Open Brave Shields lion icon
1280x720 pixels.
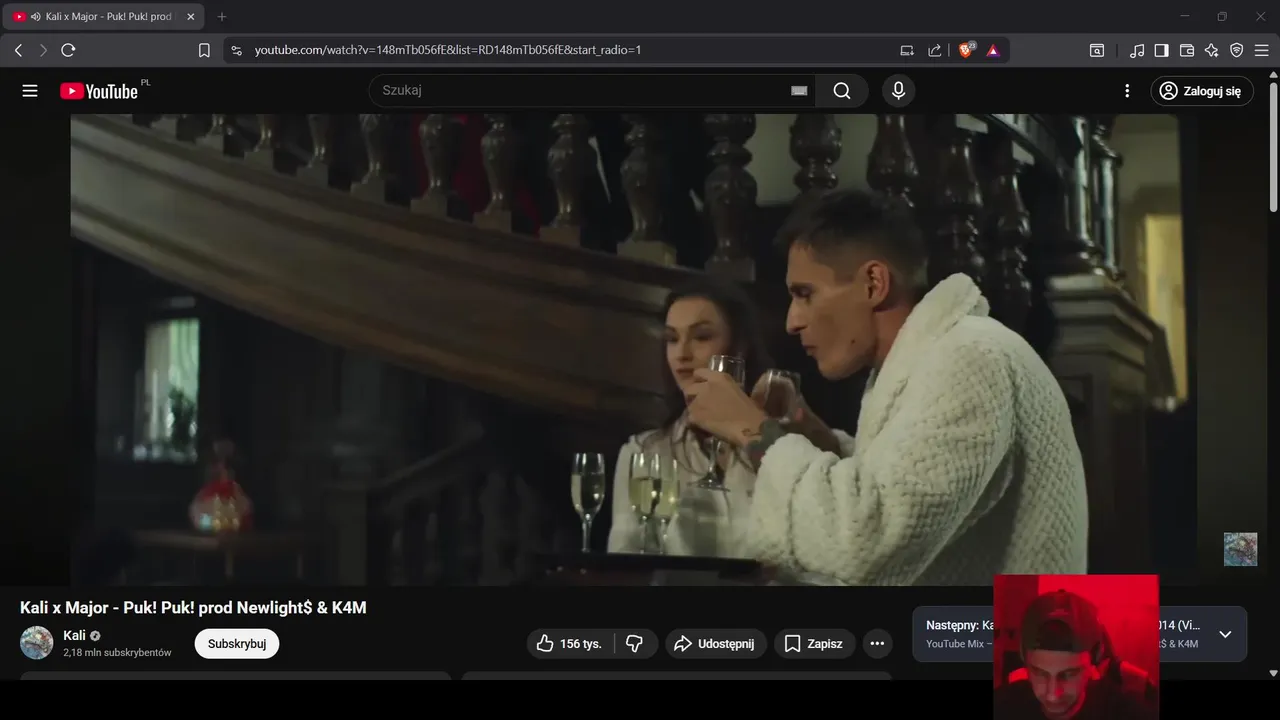click(966, 50)
